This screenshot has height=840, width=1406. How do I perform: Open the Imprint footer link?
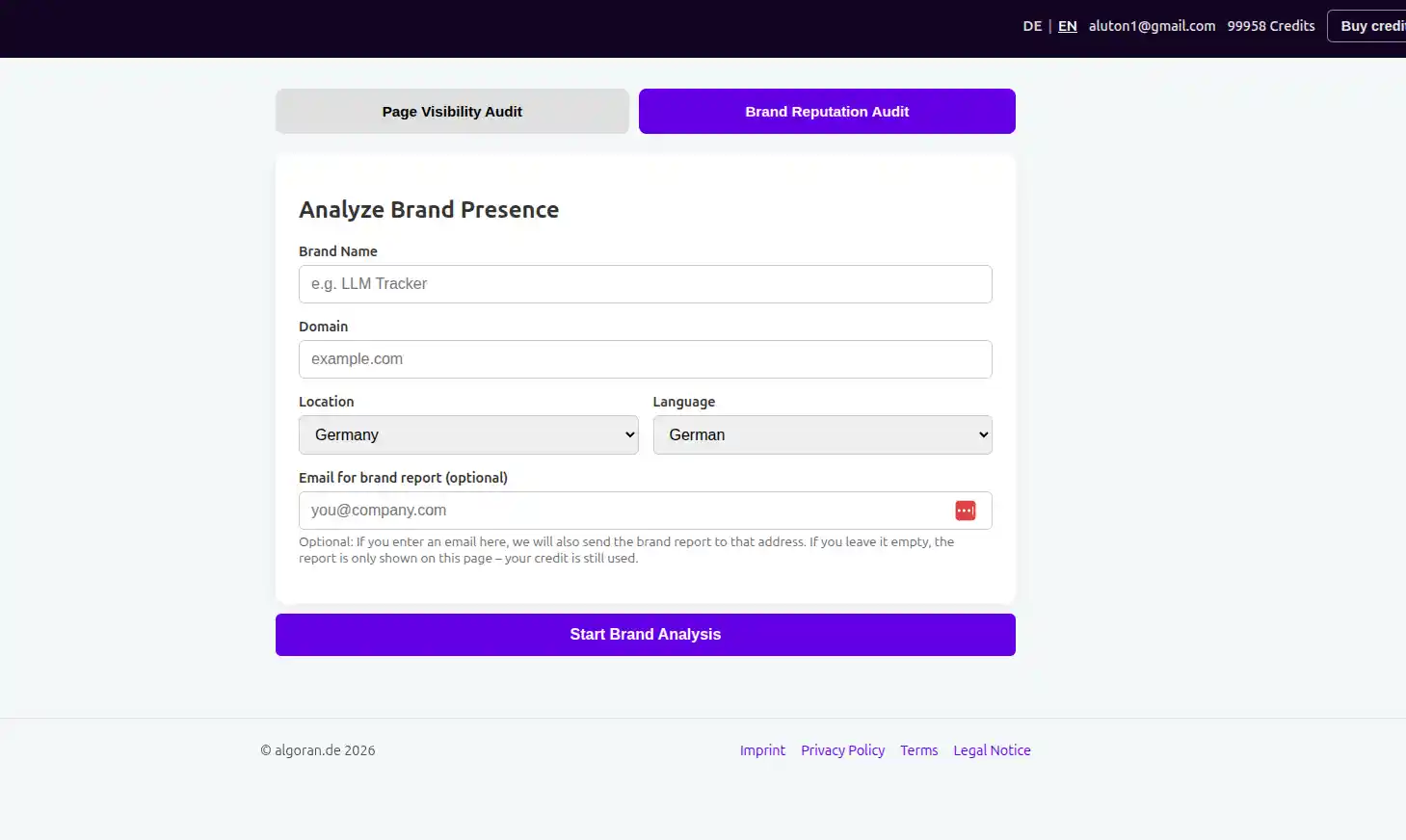coord(762,750)
